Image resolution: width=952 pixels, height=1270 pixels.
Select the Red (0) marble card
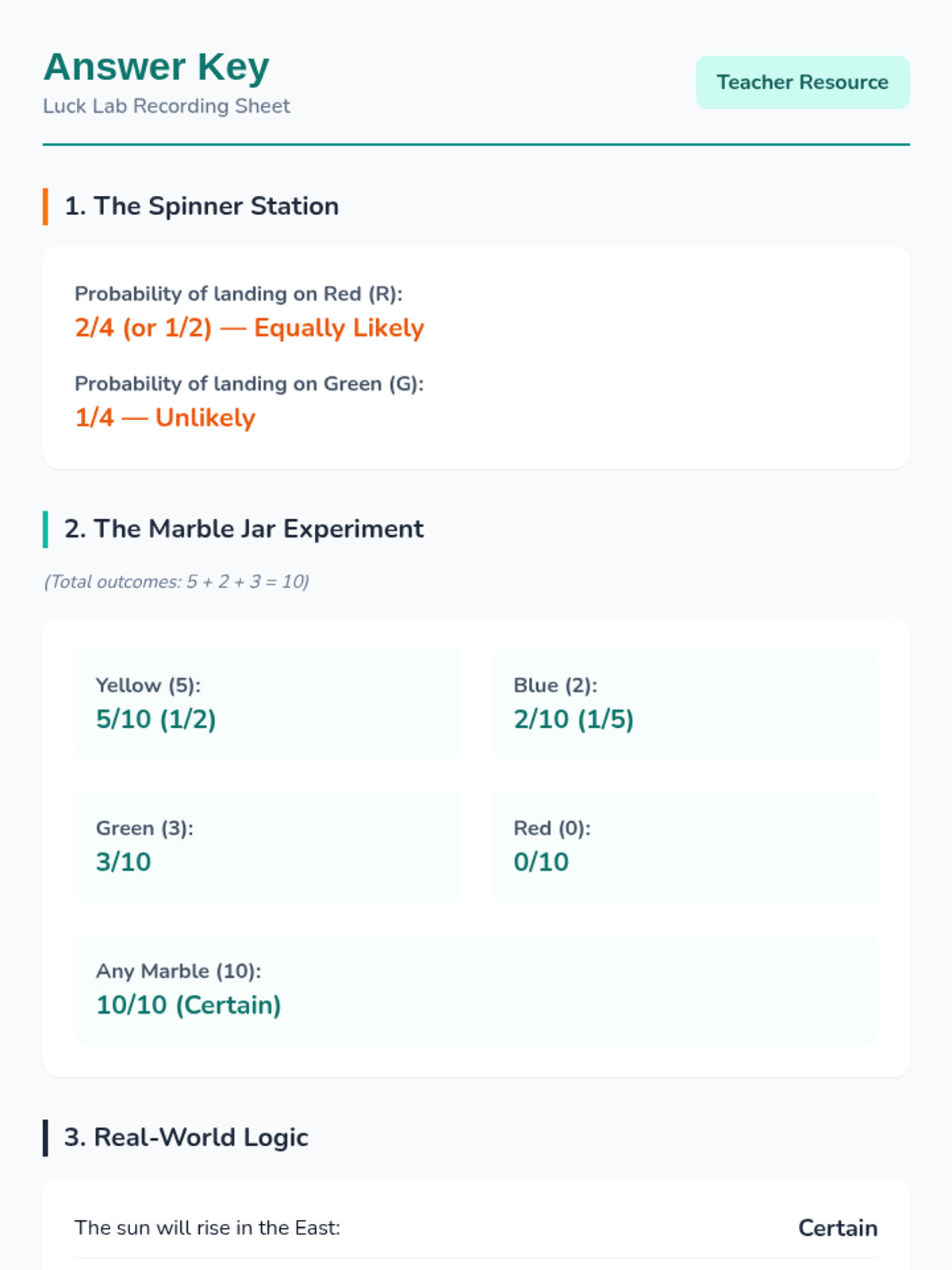pos(685,847)
